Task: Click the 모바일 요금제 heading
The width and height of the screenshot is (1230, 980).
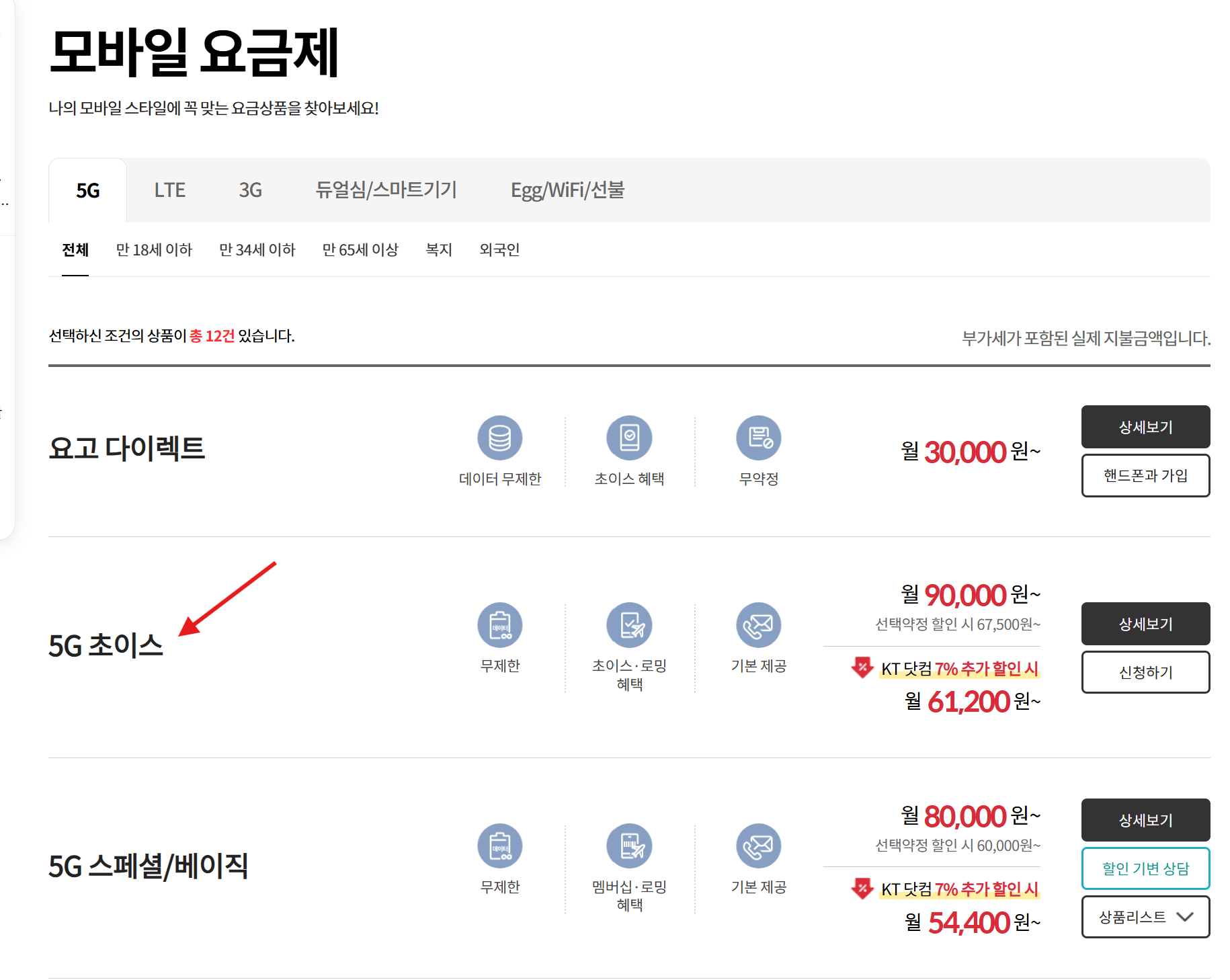Action: pos(194,52)
